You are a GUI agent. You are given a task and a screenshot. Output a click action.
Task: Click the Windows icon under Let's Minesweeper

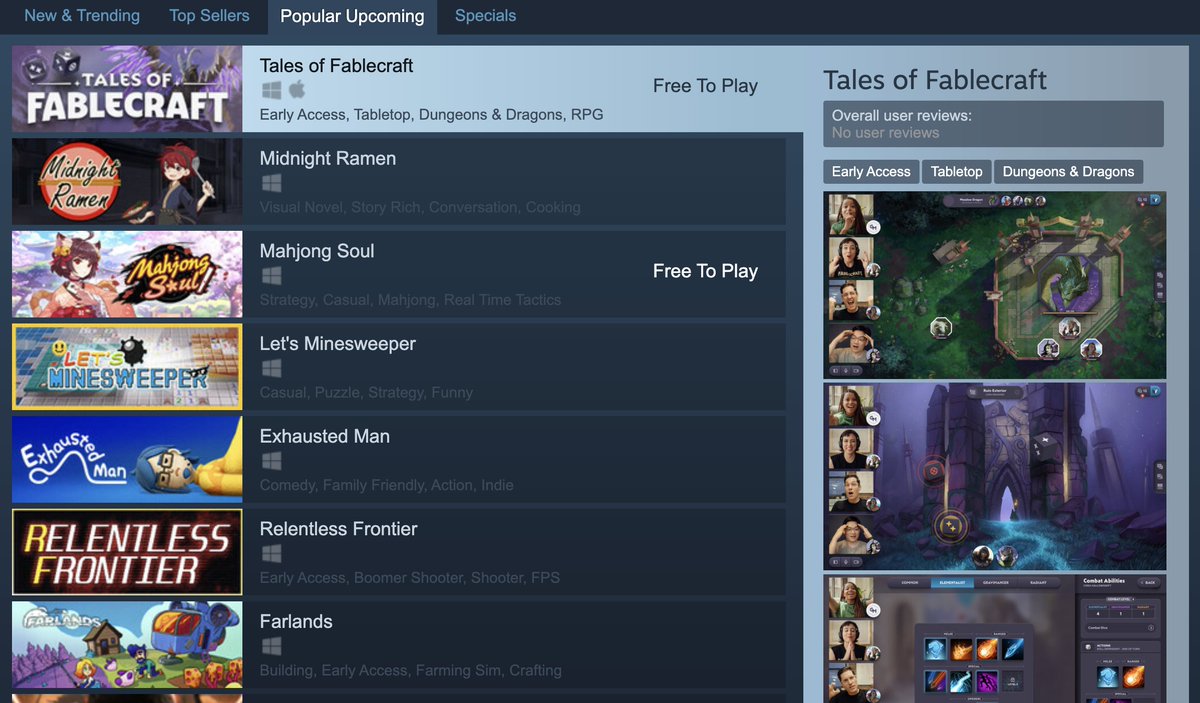(x=271, y=368)
